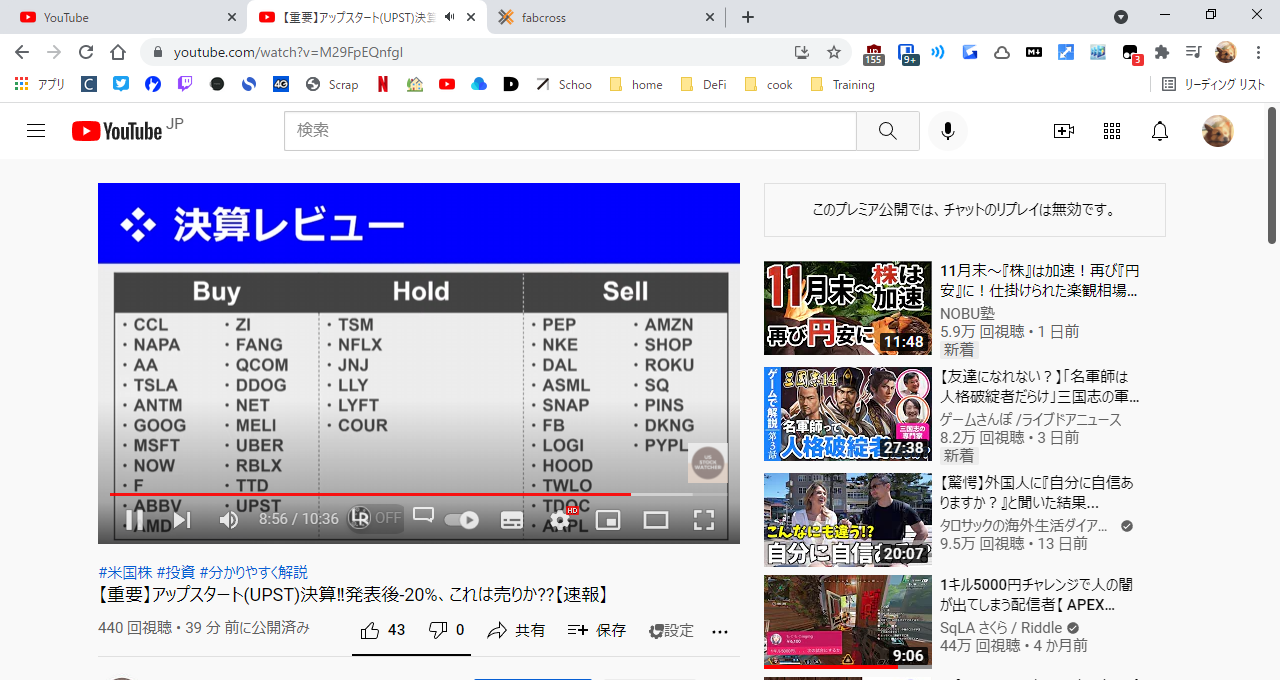Go back with browser back arrow
Image resolution: width=1280 pixels, height=680 pixels.
(x=22, y=52)
